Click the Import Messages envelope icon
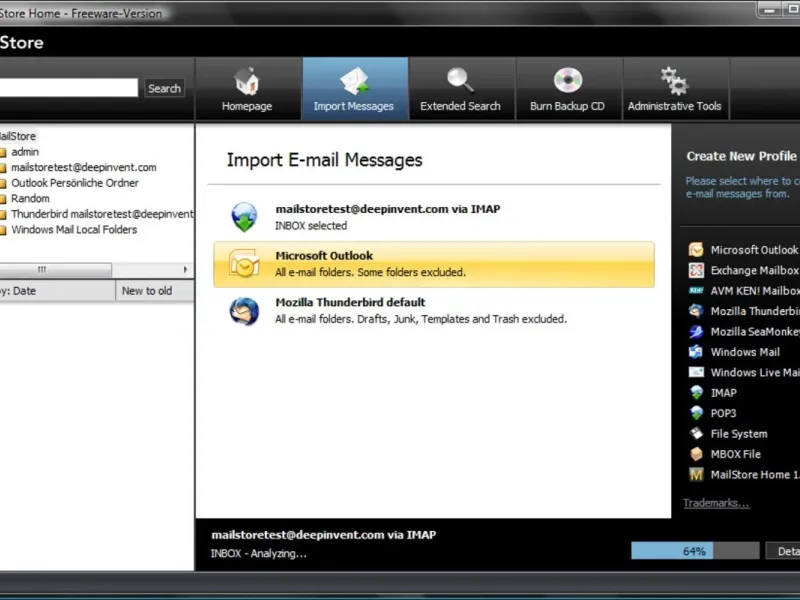The width and height of the screenshot is (800, 600). [355, 81]
